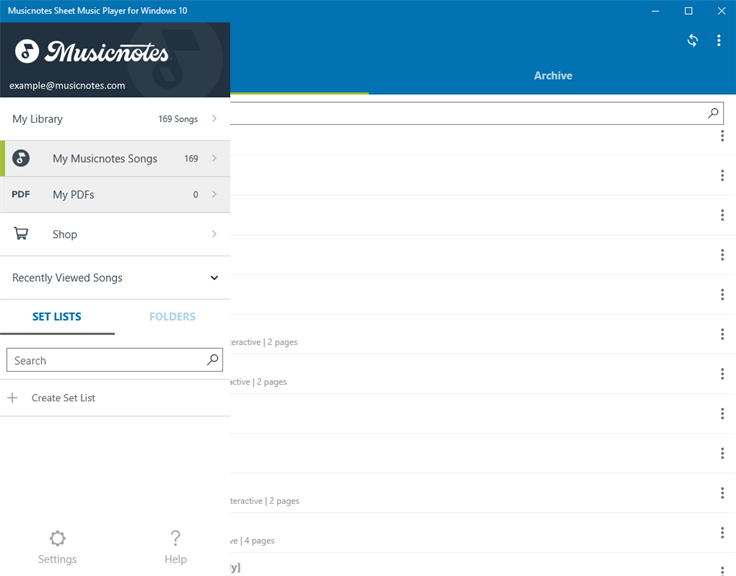This screenshot has height=576, width=736.
Task: Minimize the Musicnotes window
Action: pos(655,11)
